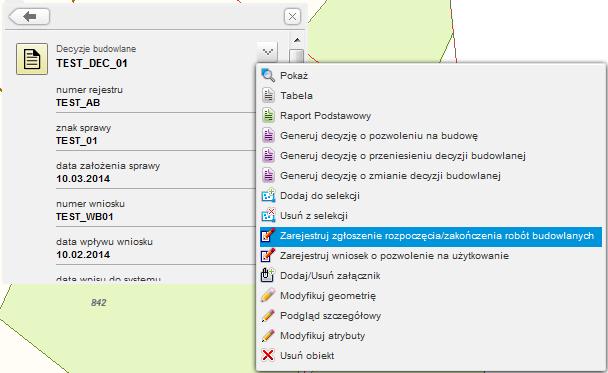Viewport: 608px width, 373px height.
Task: Click the Decyzje budowlane document icon
Action: [32, 59]
